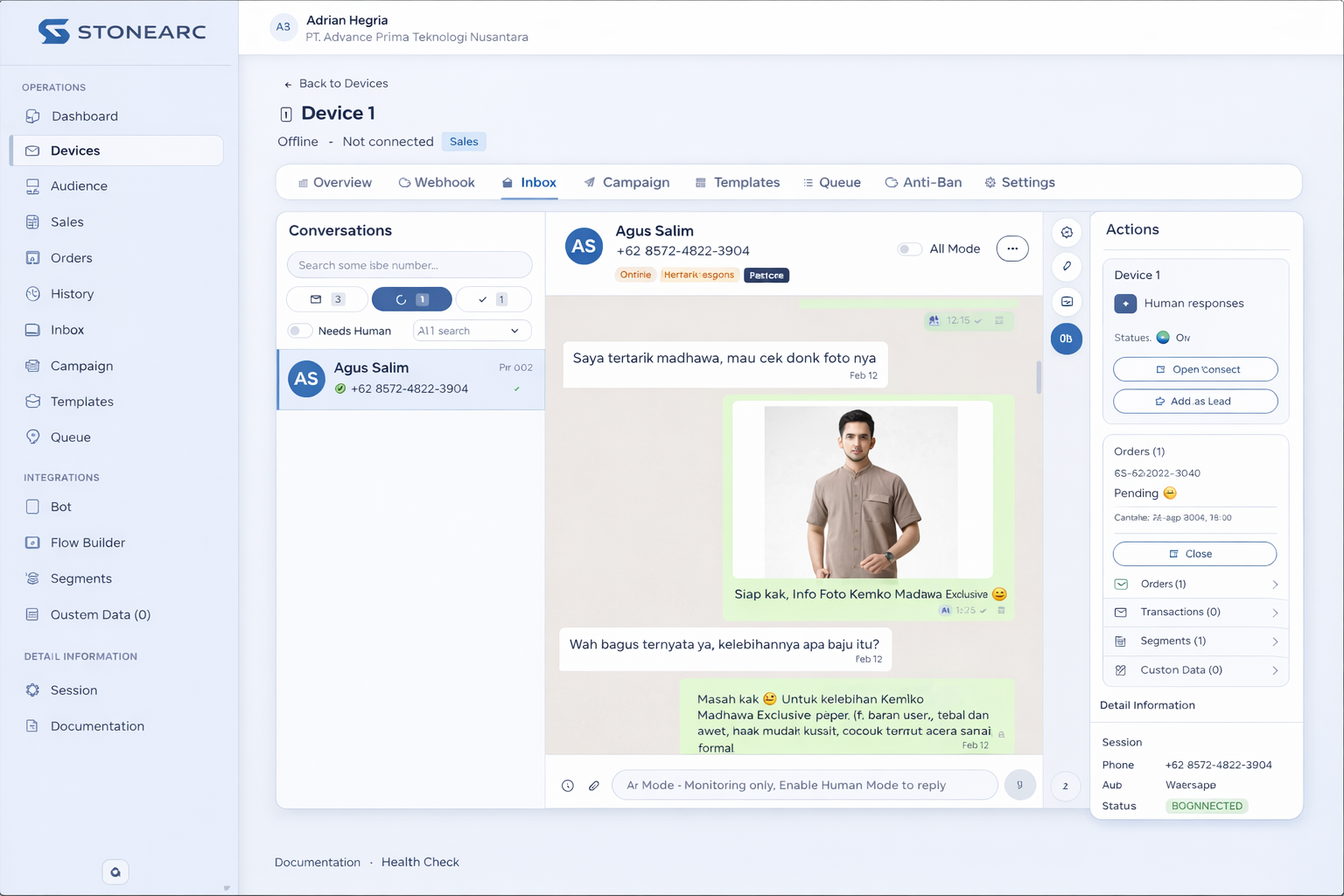Select the checkmark resolved filter
The height and width of the screenshot is (896, 1344).
point(493,299)
